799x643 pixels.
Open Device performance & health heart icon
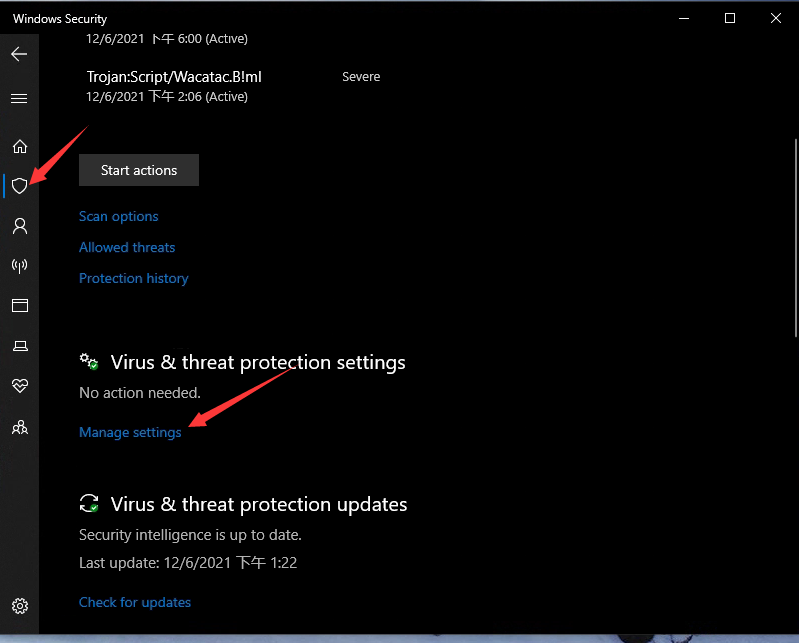(x=19, y=386)
